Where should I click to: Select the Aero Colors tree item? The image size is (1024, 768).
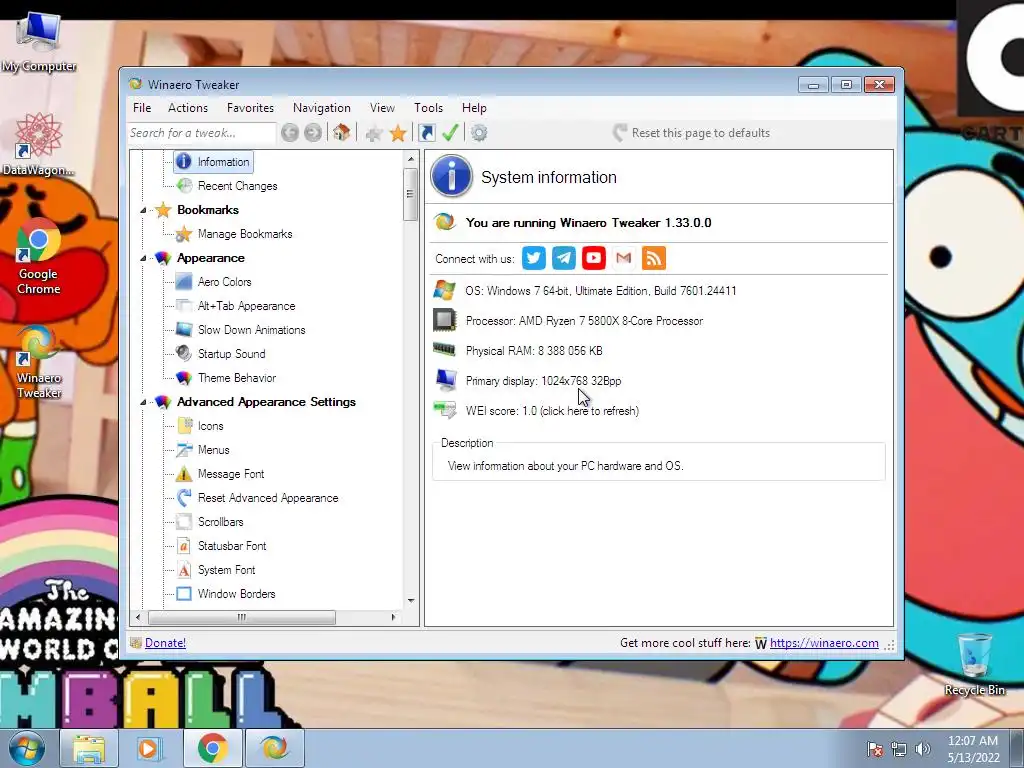pos(225,282)
